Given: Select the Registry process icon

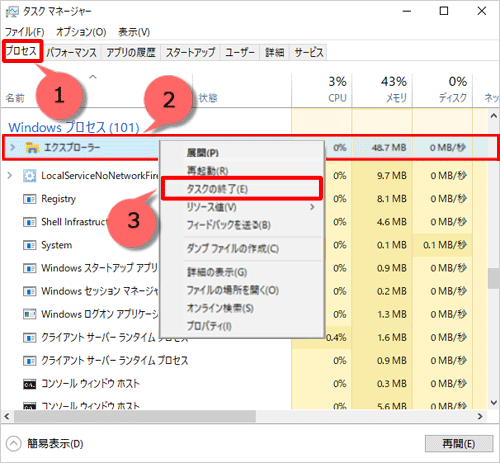Looking at the screenshot, I should coord(29,199).
